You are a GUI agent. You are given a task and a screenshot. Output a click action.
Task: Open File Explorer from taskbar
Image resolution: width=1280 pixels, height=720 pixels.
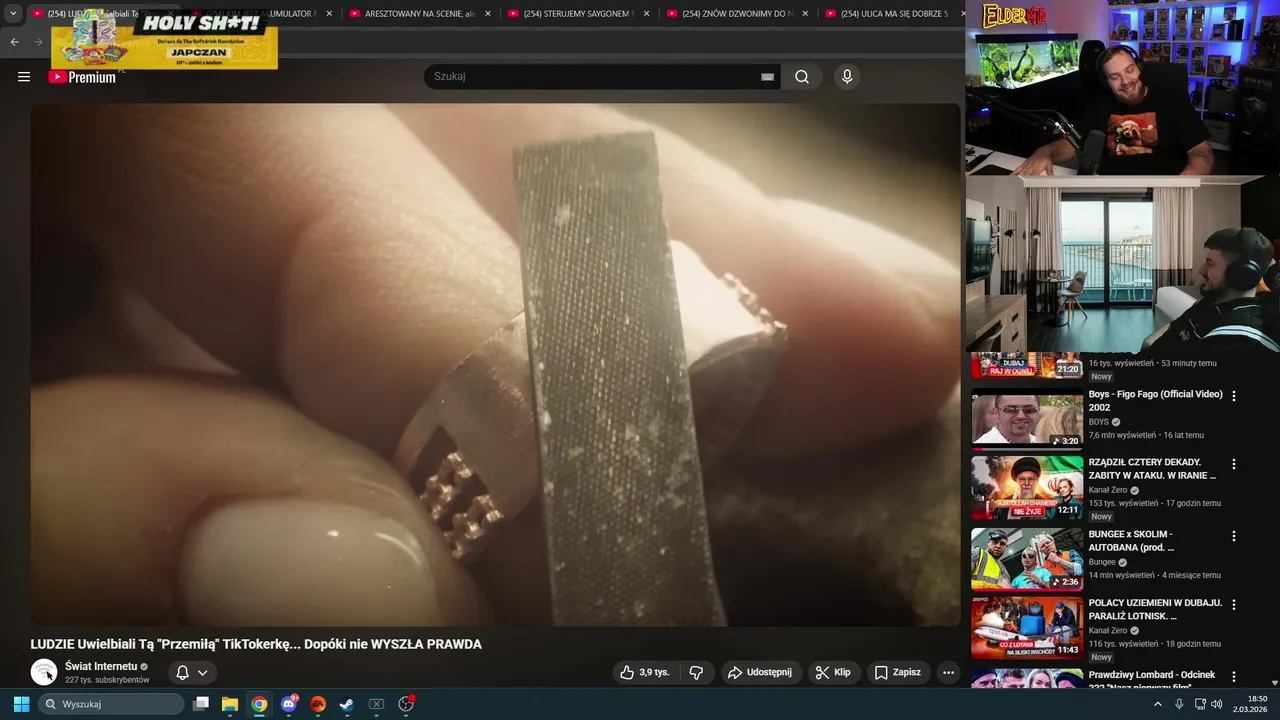[230, 704]
